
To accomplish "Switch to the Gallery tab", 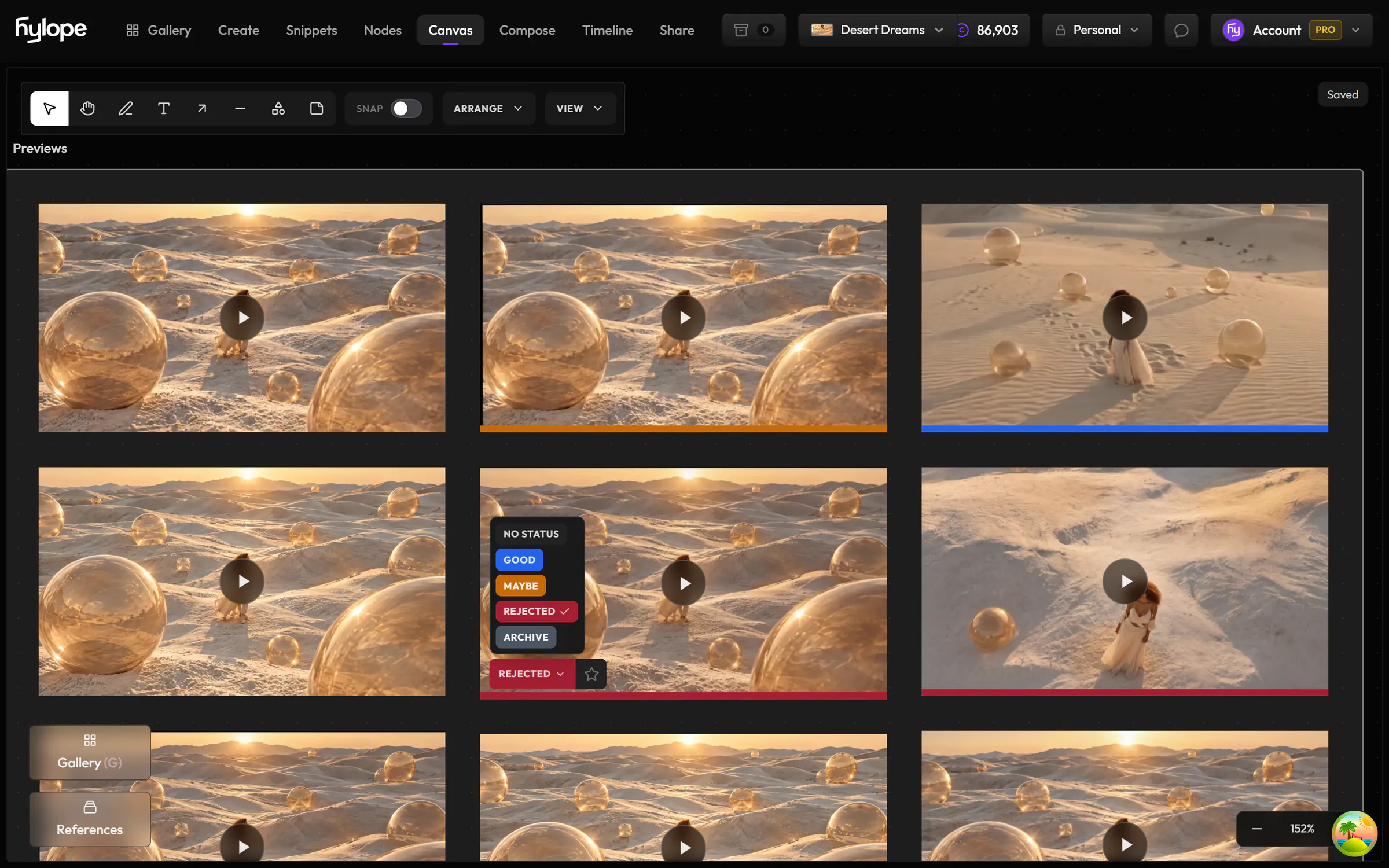I will click(x=159, y=30).
